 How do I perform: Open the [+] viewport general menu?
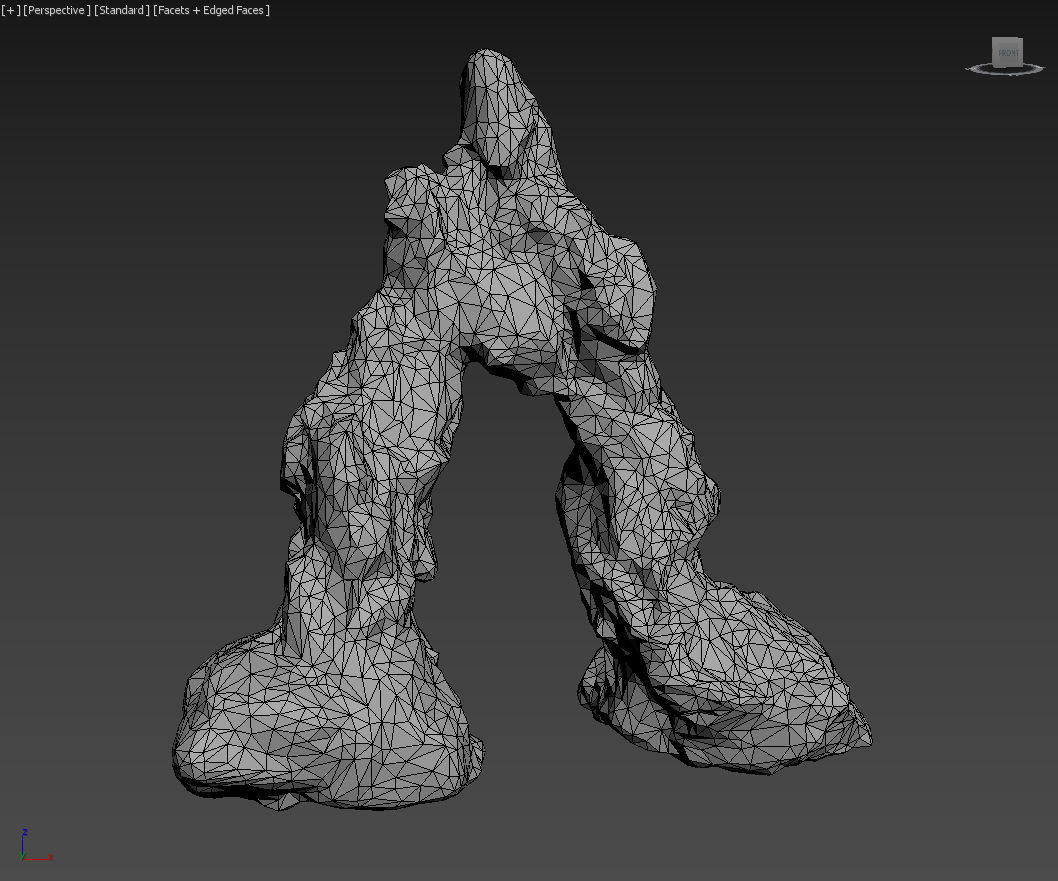[x=11, y=10]
